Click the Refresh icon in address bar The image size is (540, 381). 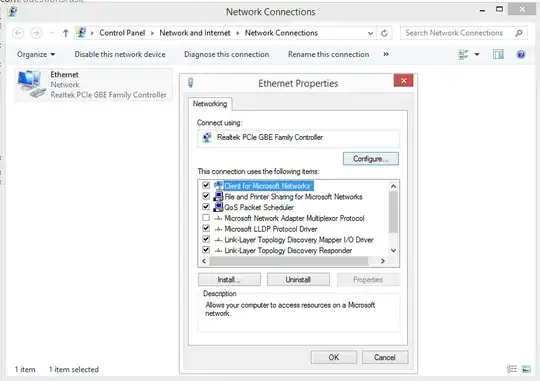(384, 33)
